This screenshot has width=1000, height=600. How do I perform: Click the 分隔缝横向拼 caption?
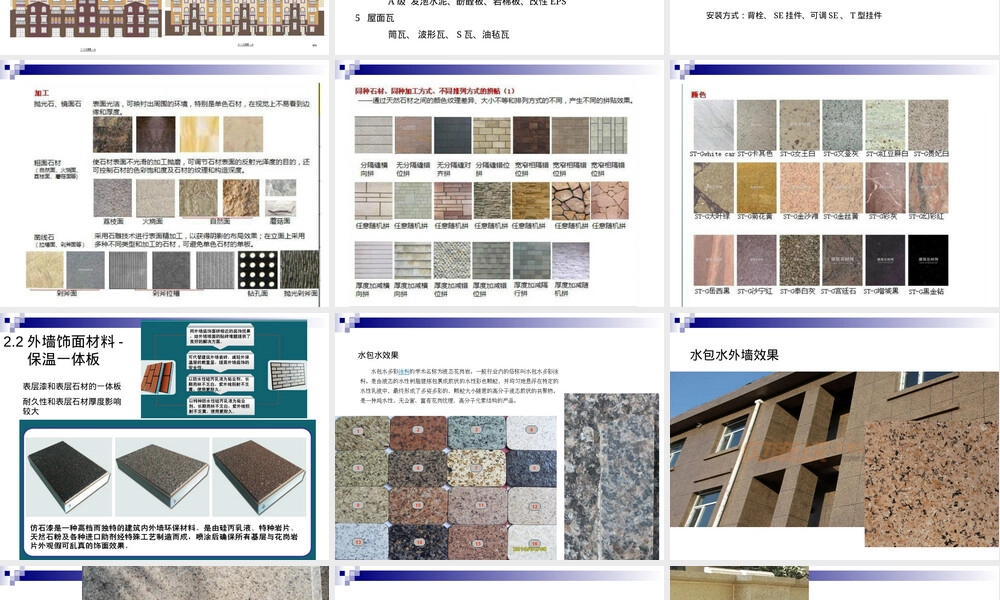pyautogui.click(x=374, y=169)
